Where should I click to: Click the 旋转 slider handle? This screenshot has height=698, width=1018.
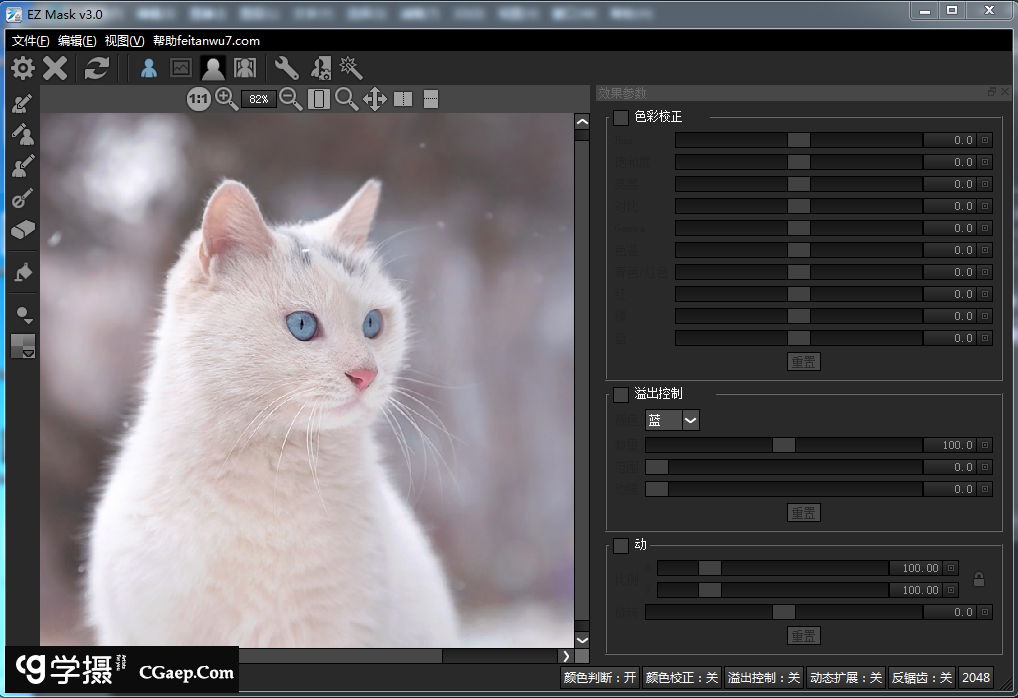[783, 612]
